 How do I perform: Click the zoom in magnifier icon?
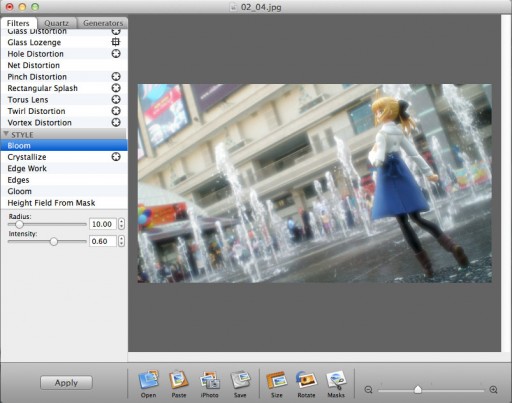click(494, 389)
